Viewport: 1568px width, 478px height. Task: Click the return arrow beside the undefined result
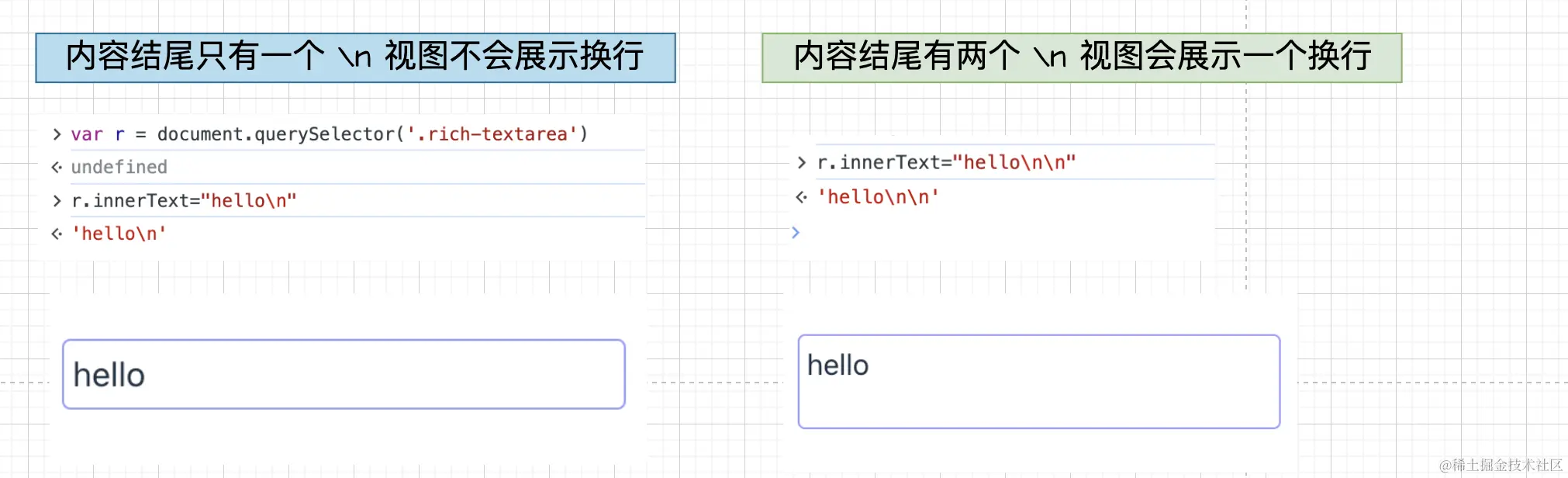point(54,167)
